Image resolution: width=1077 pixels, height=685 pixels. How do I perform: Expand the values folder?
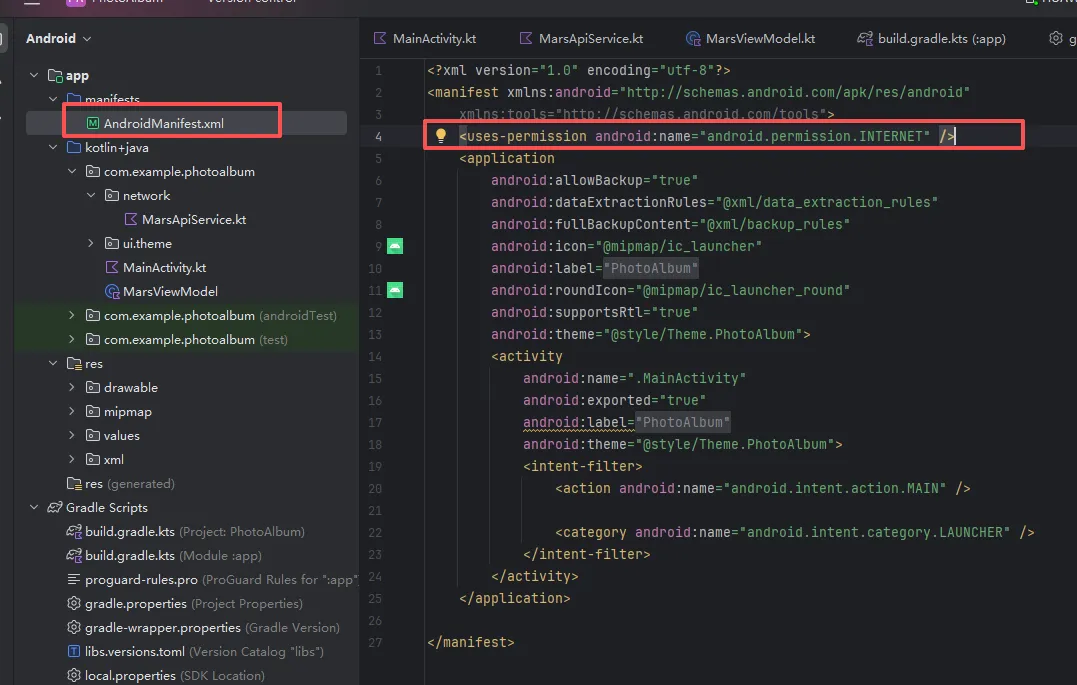coord(72,436)
